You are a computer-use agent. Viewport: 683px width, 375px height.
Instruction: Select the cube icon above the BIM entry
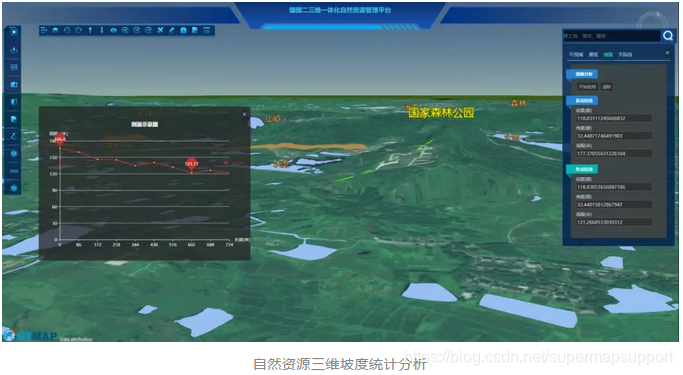[x=14, y=153]
